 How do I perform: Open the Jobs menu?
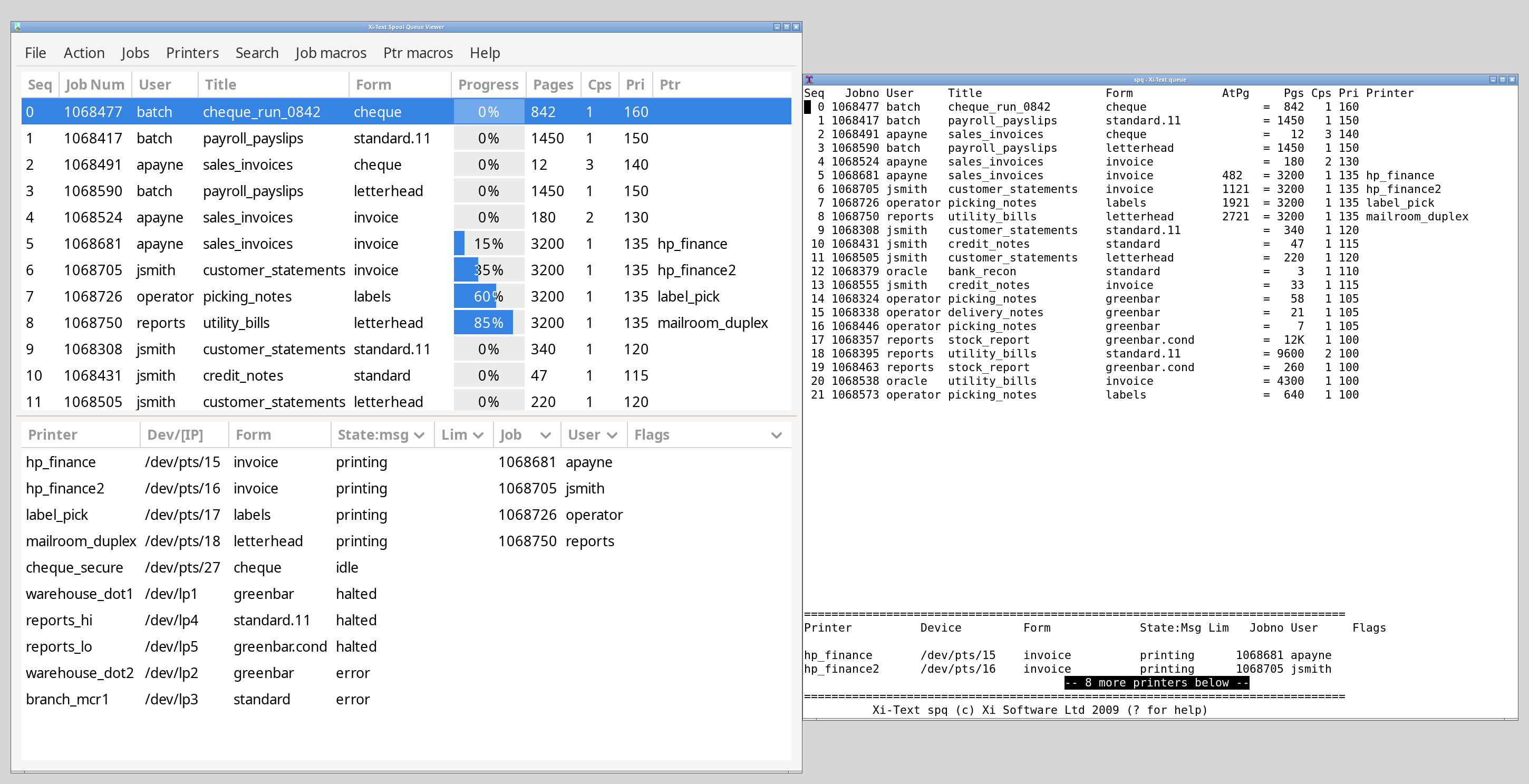(x=135, y=53)
